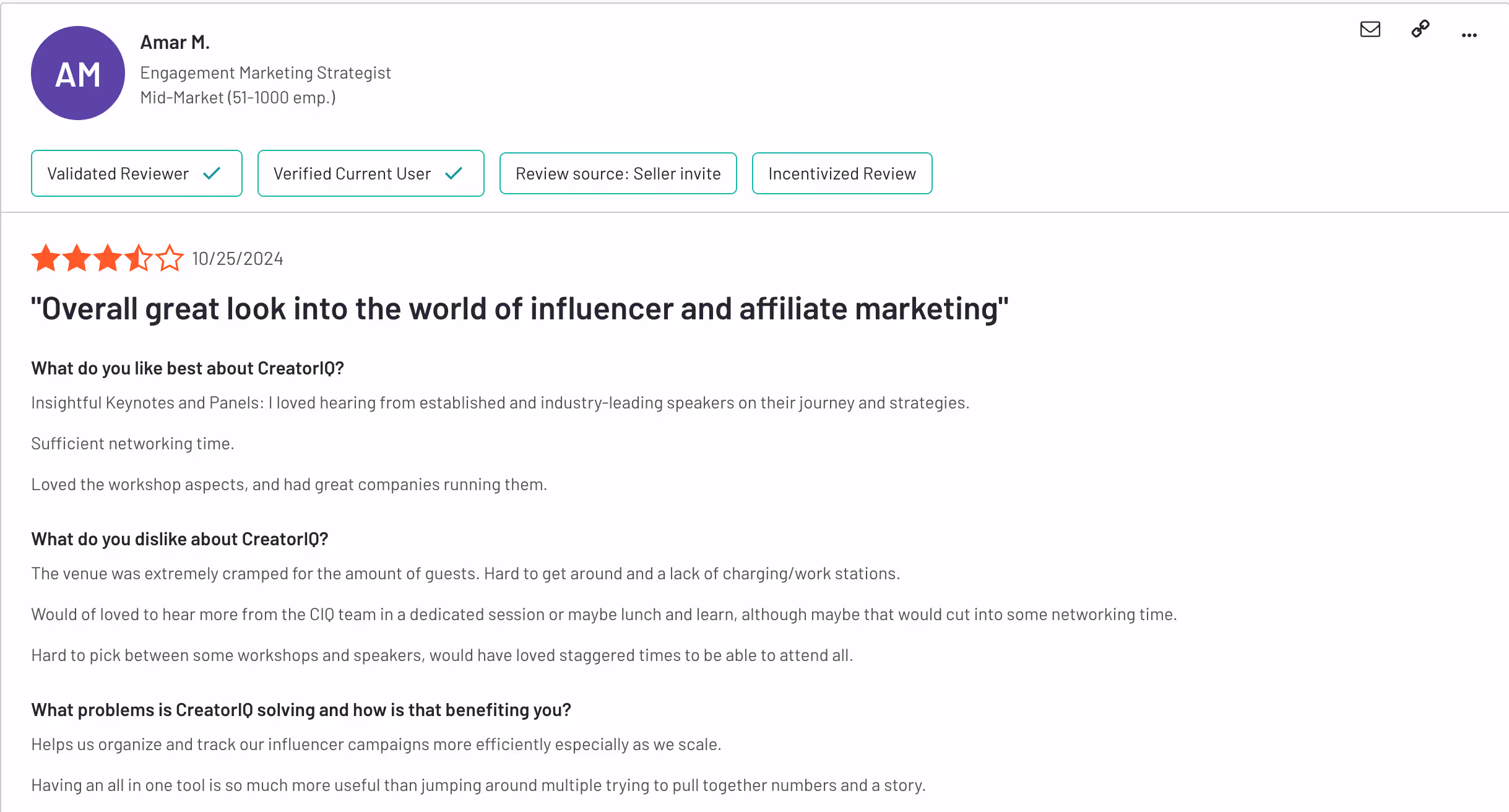Click heading 'What do you dislike about CreatorIQ?'

(179, 539)
